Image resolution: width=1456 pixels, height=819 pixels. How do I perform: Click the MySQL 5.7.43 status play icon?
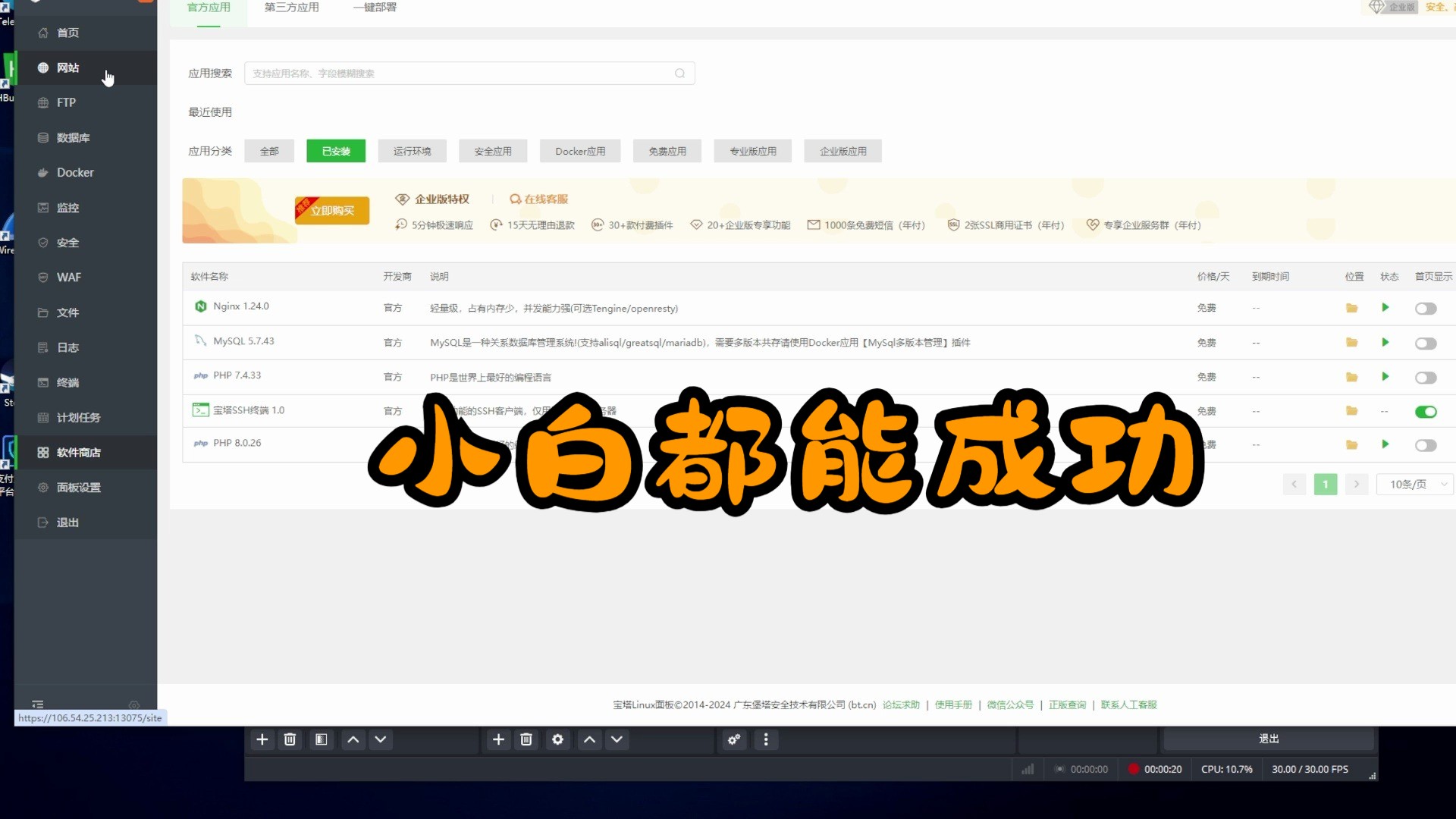coord(1385,343)
